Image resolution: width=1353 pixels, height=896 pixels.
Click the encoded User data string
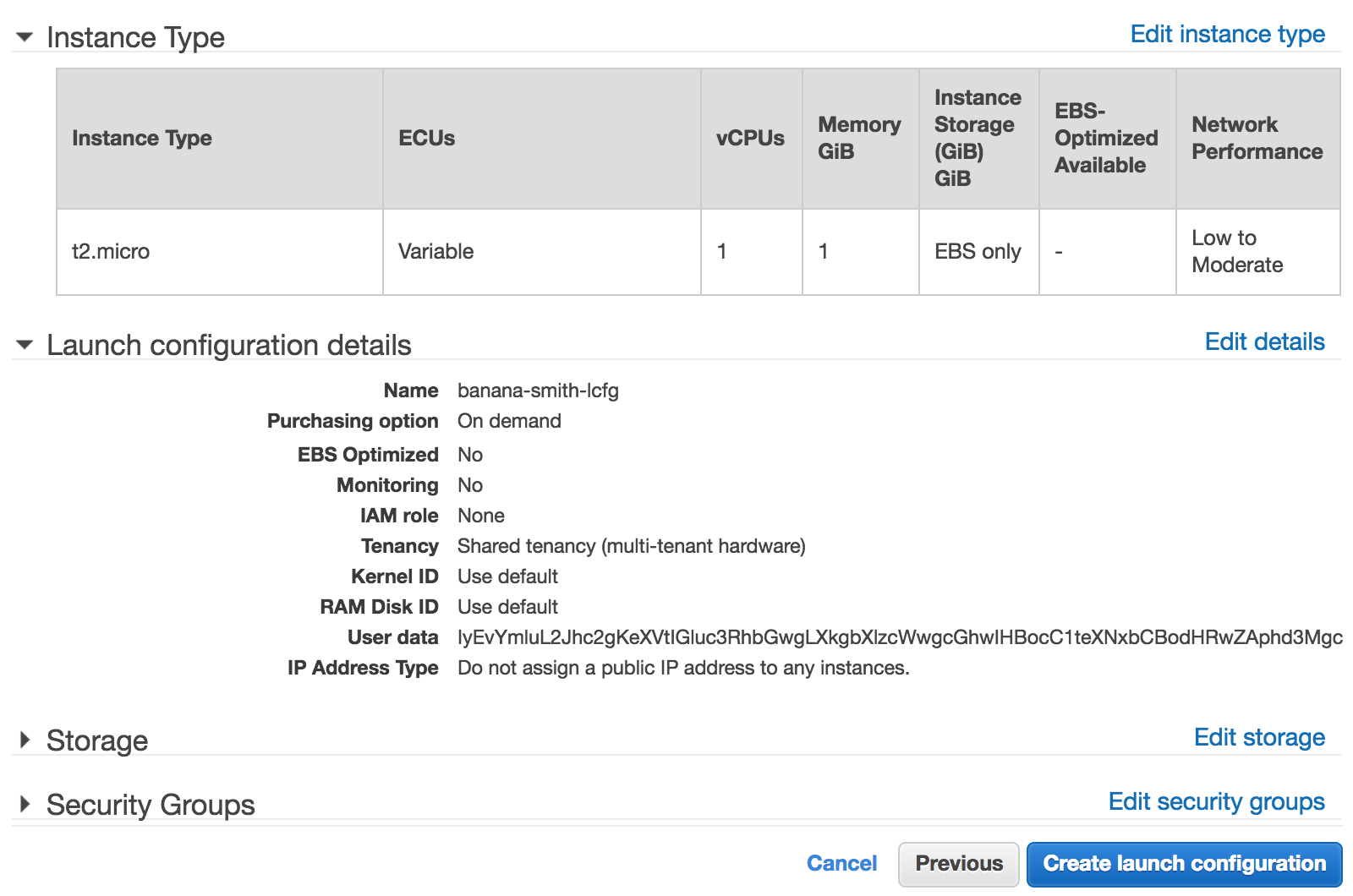click(x=900, y=637)
